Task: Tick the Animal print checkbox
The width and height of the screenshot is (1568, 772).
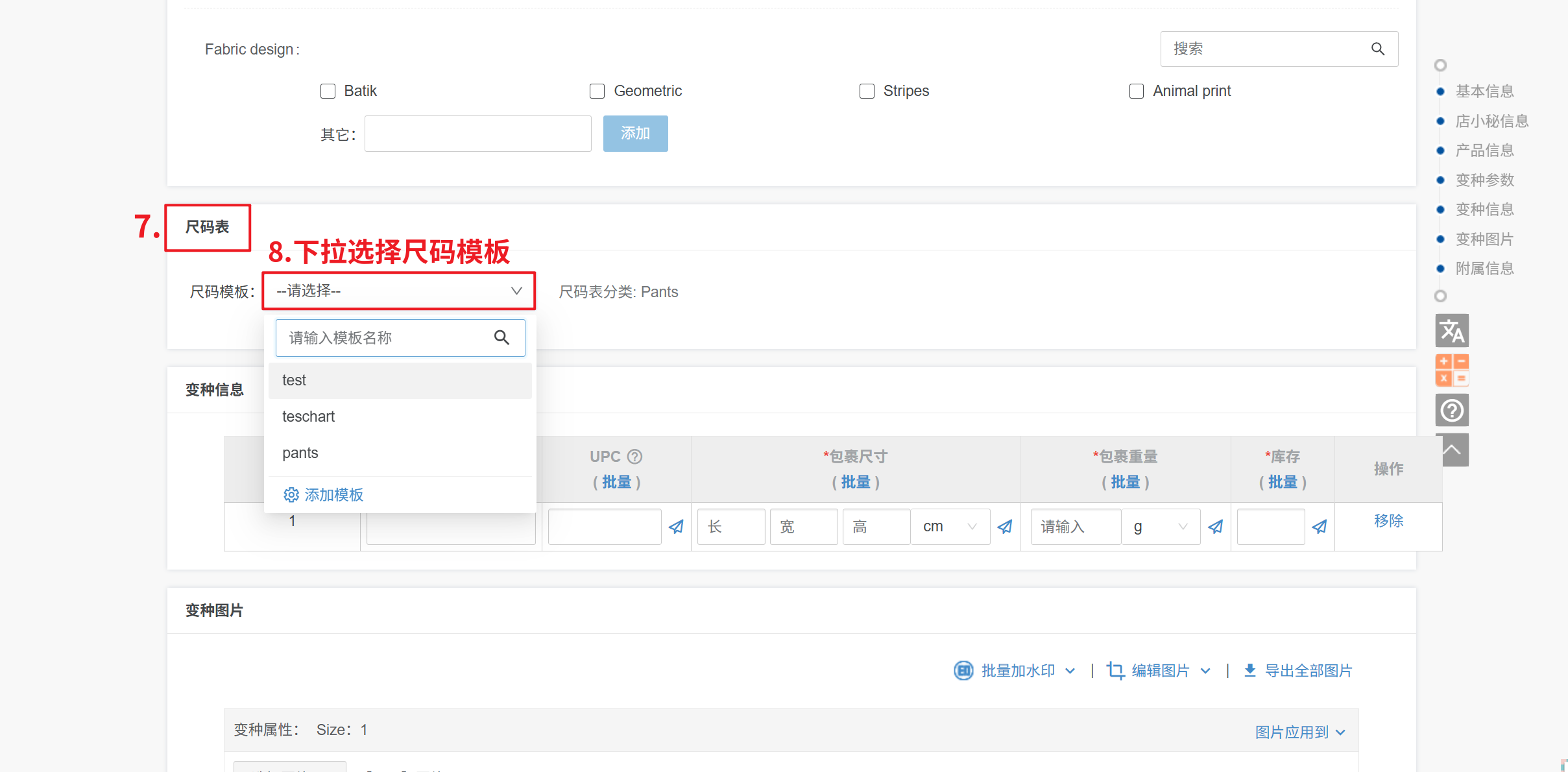Action: coord(1137,91)
